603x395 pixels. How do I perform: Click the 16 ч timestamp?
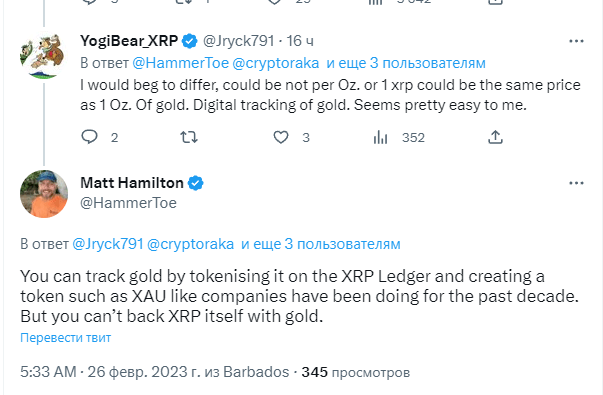[300, 40]
